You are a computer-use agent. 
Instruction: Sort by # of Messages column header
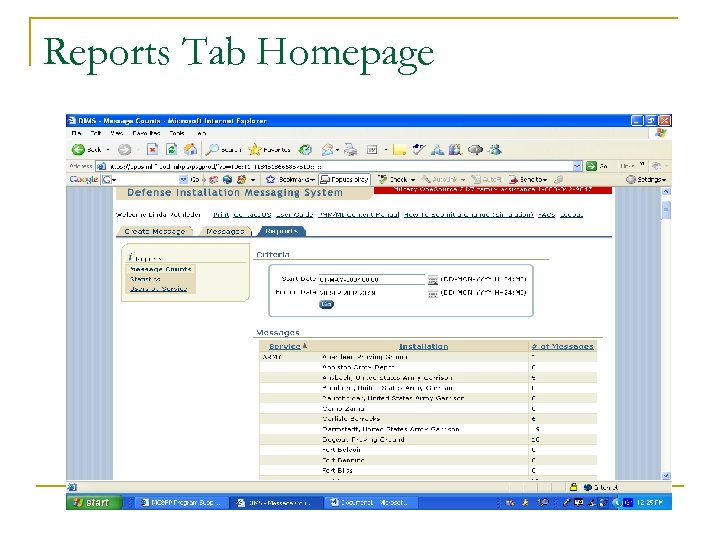[562, 346]
